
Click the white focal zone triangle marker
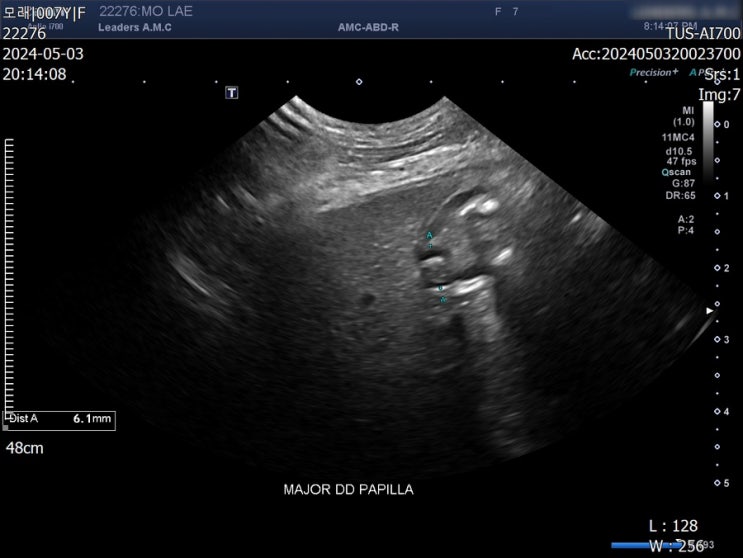coord(709,311)
